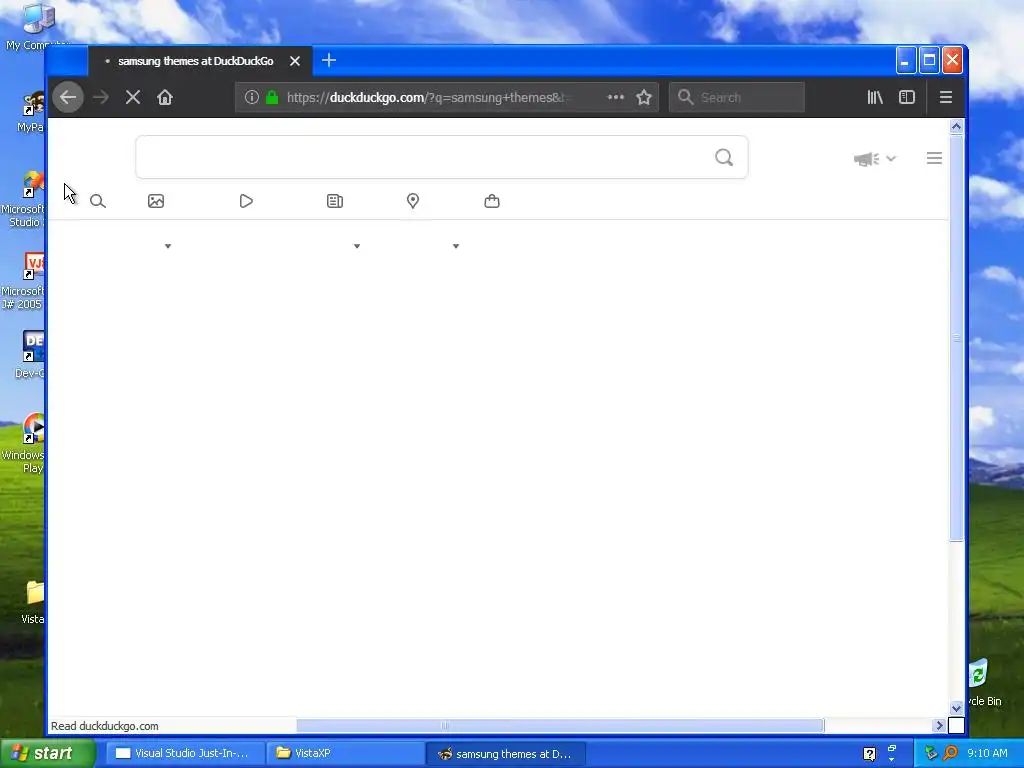Close the samsung themes tab
1024x768 pixels.
[295, 61]
